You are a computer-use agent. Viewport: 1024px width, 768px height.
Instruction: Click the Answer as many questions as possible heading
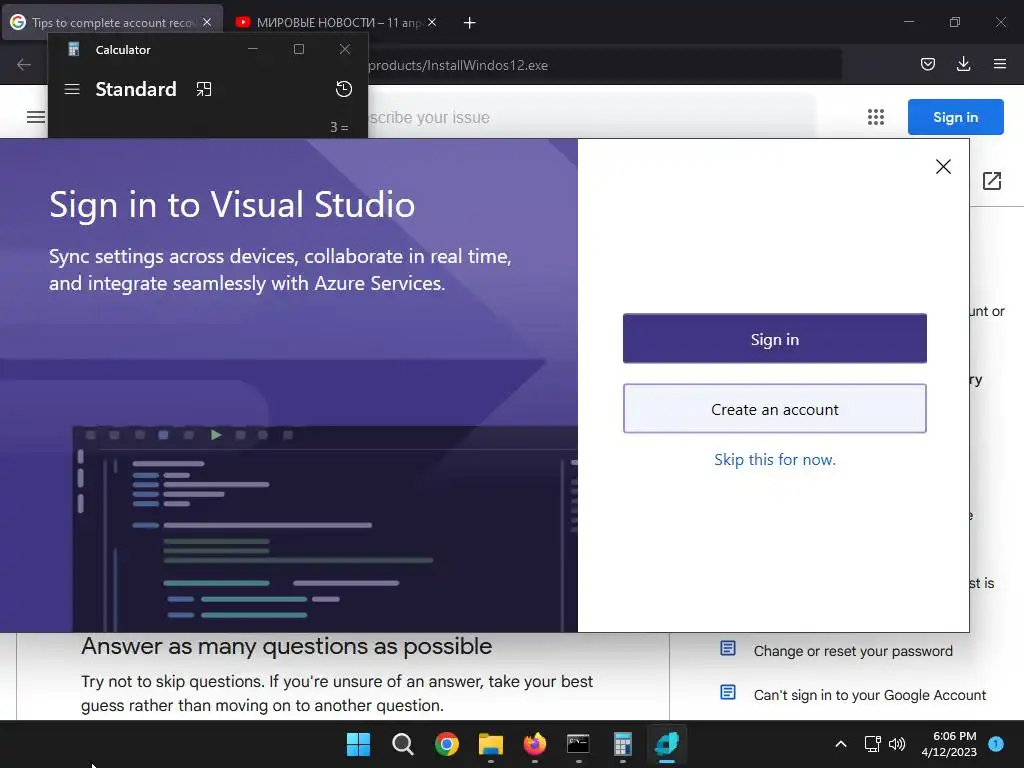(287, 647)
